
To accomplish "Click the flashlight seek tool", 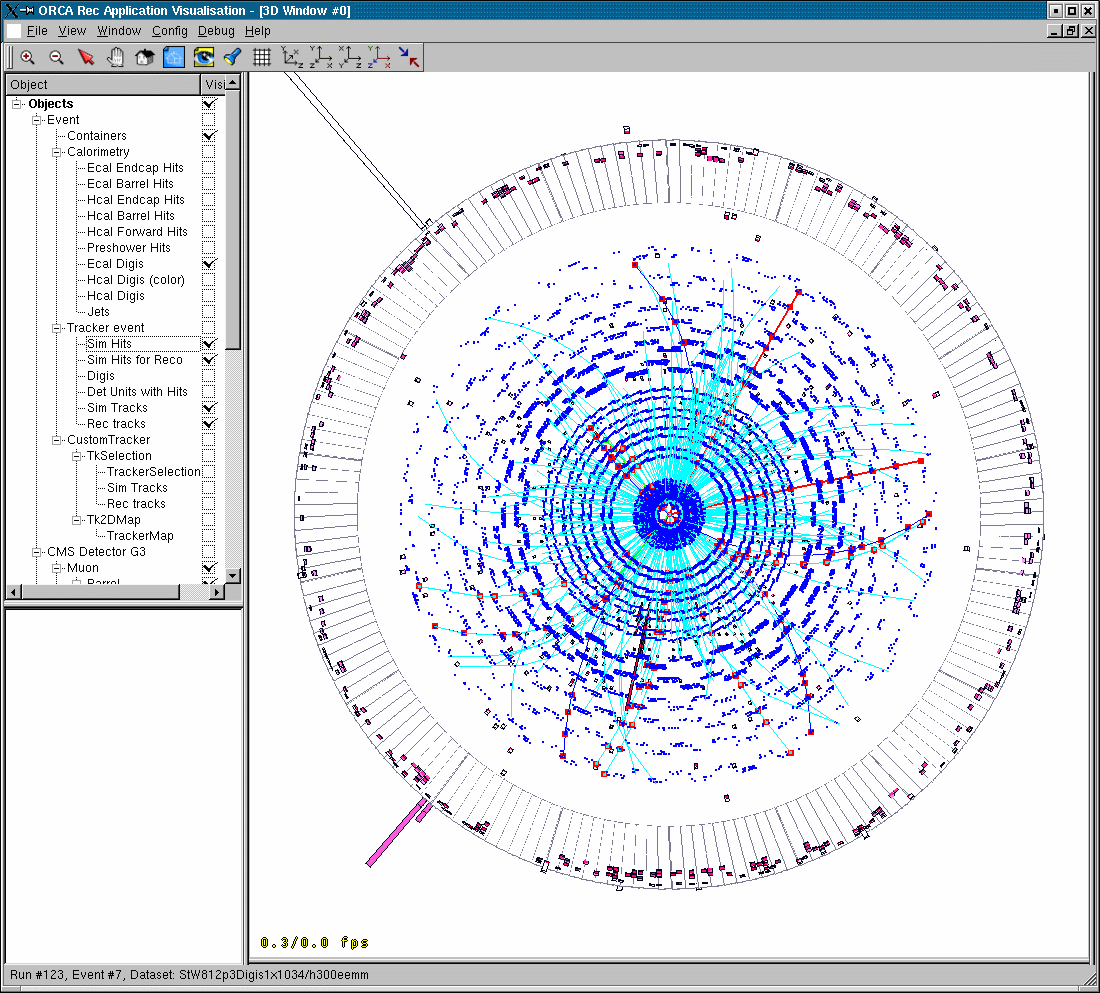I will pos(232,58).
